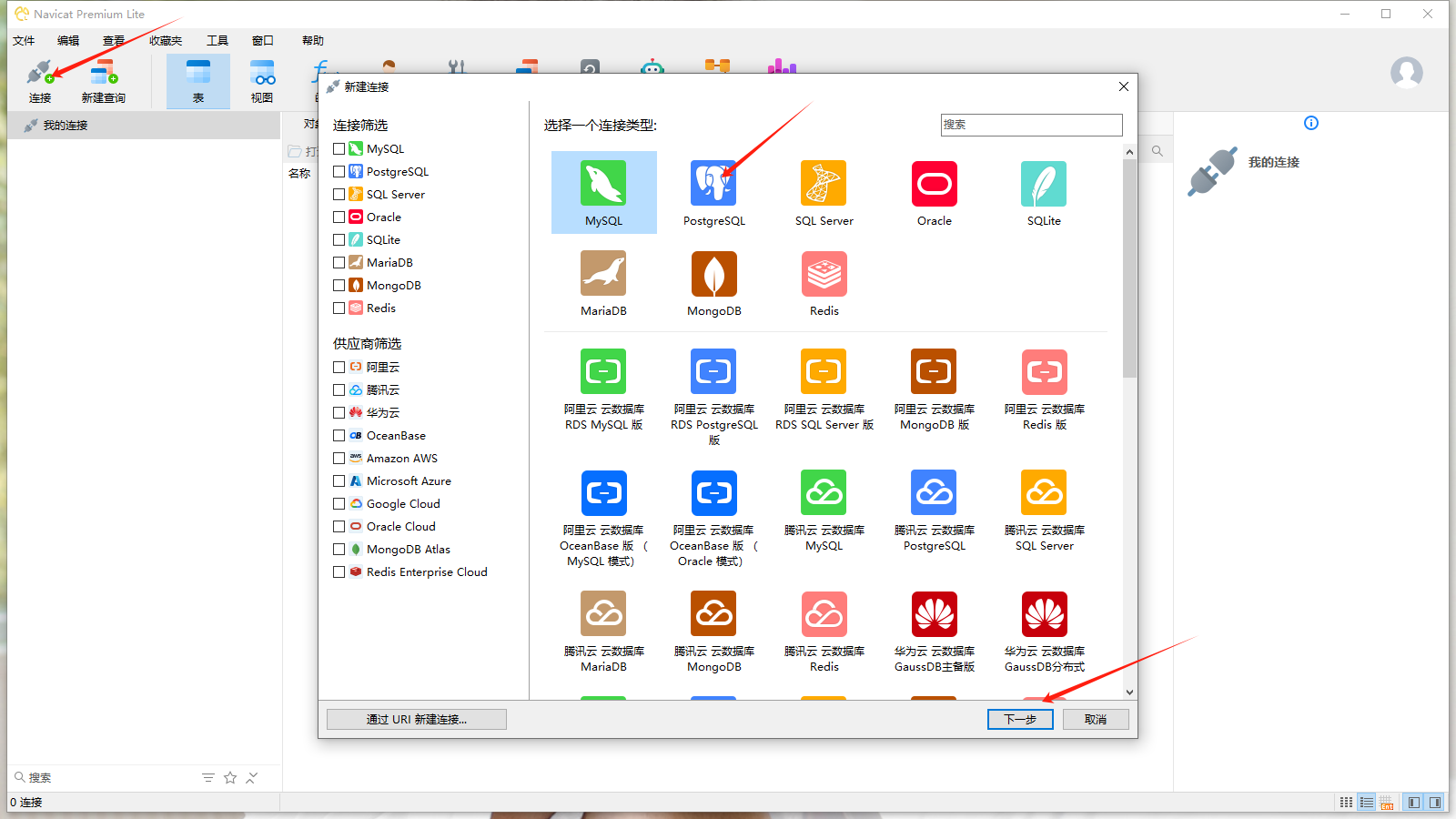Check the Redis Enterprise Cloud filter
The height and width of the screenshot is (819, 1456).
tap(339, 571)
